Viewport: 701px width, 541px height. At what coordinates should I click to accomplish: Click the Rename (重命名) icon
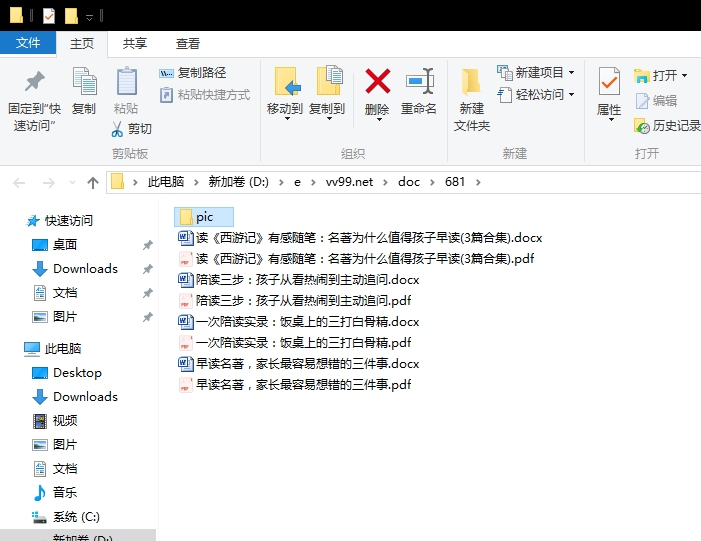pos(419,81)
